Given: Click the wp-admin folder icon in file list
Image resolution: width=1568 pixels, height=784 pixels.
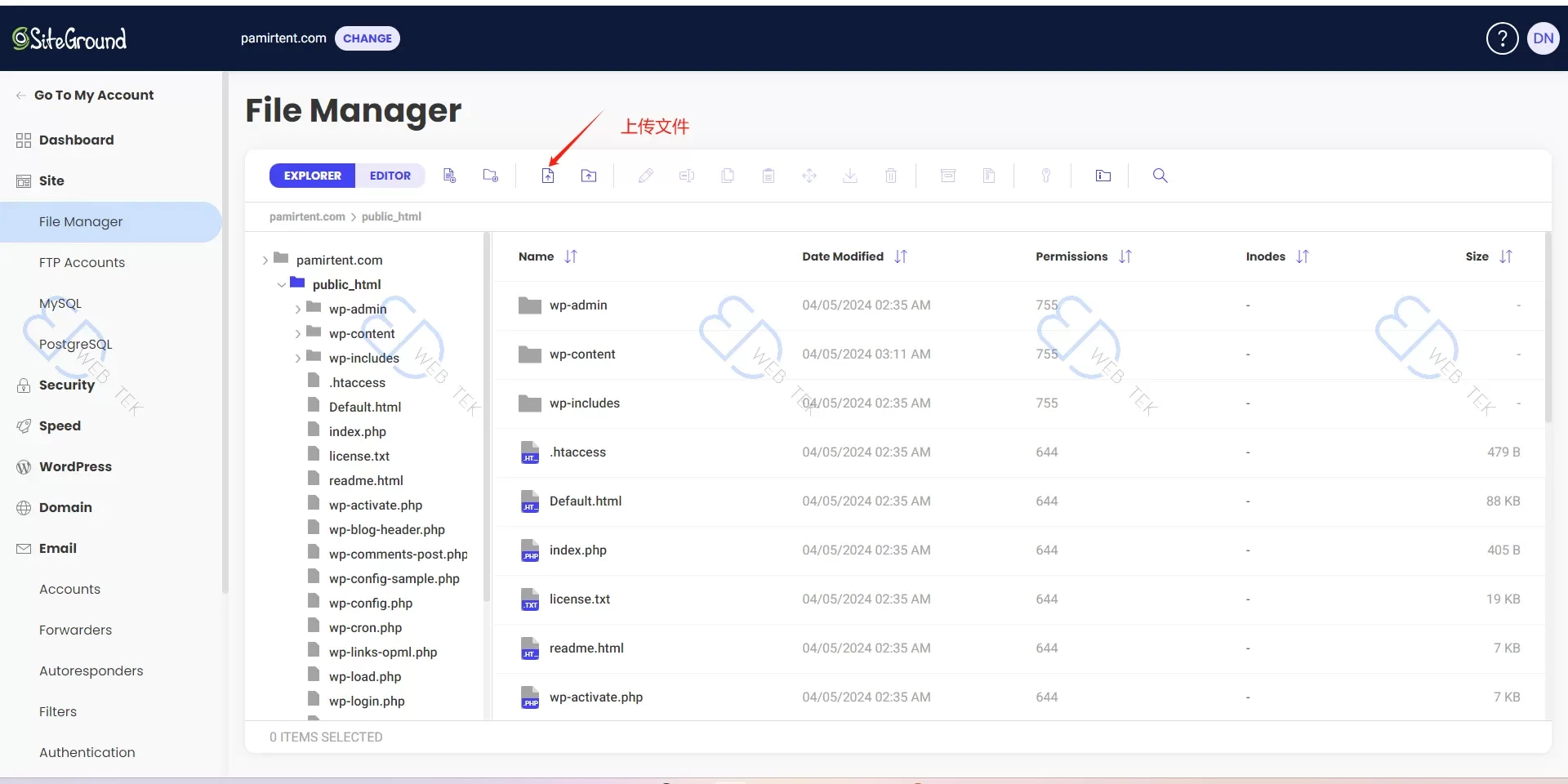Looking at the screenshot, I should pyautogui.click(x=530, y=305).
